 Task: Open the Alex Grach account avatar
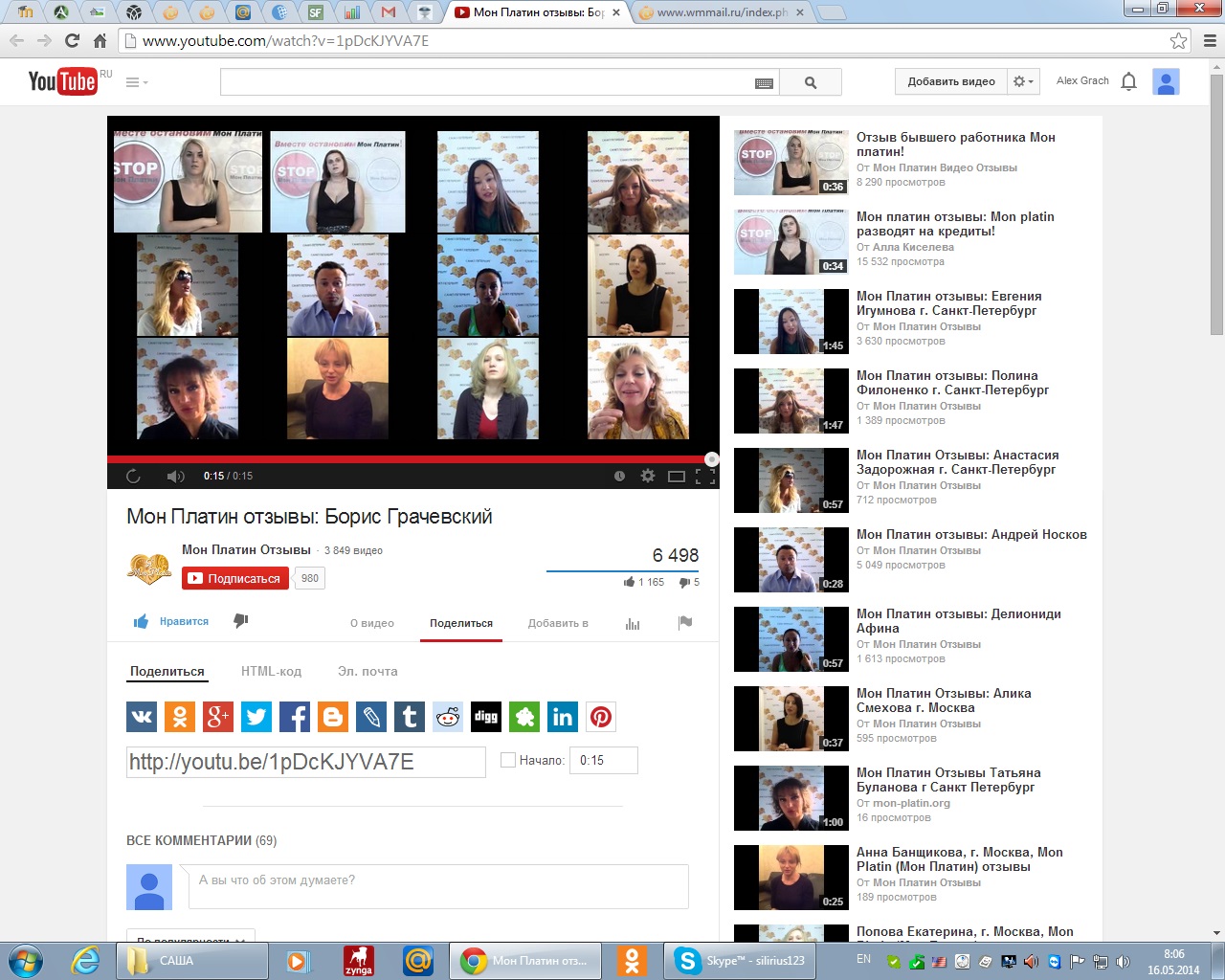click(1166, 81)
